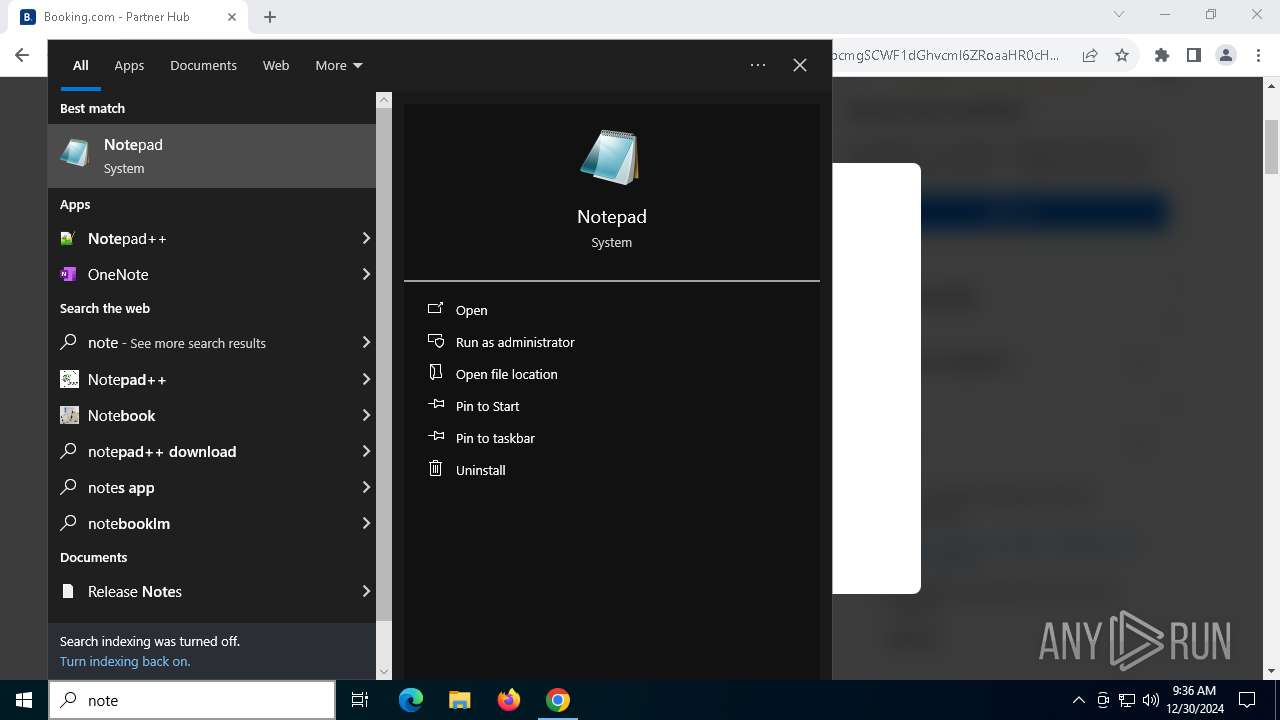Open the Chrome extensions puzzle icon
This screenshot has width=1280, height=720.
1162,55
